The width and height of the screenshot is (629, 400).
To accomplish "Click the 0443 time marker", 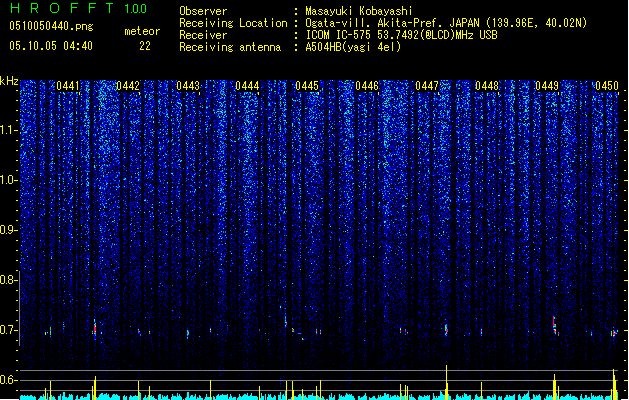I will tap(188, 86).
